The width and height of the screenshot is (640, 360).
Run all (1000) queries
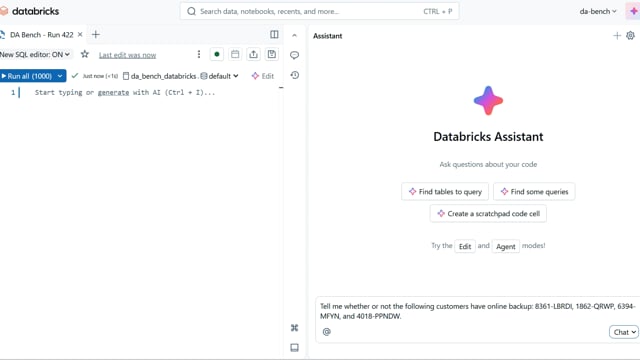pyautogui.click(x=27, y=76)
